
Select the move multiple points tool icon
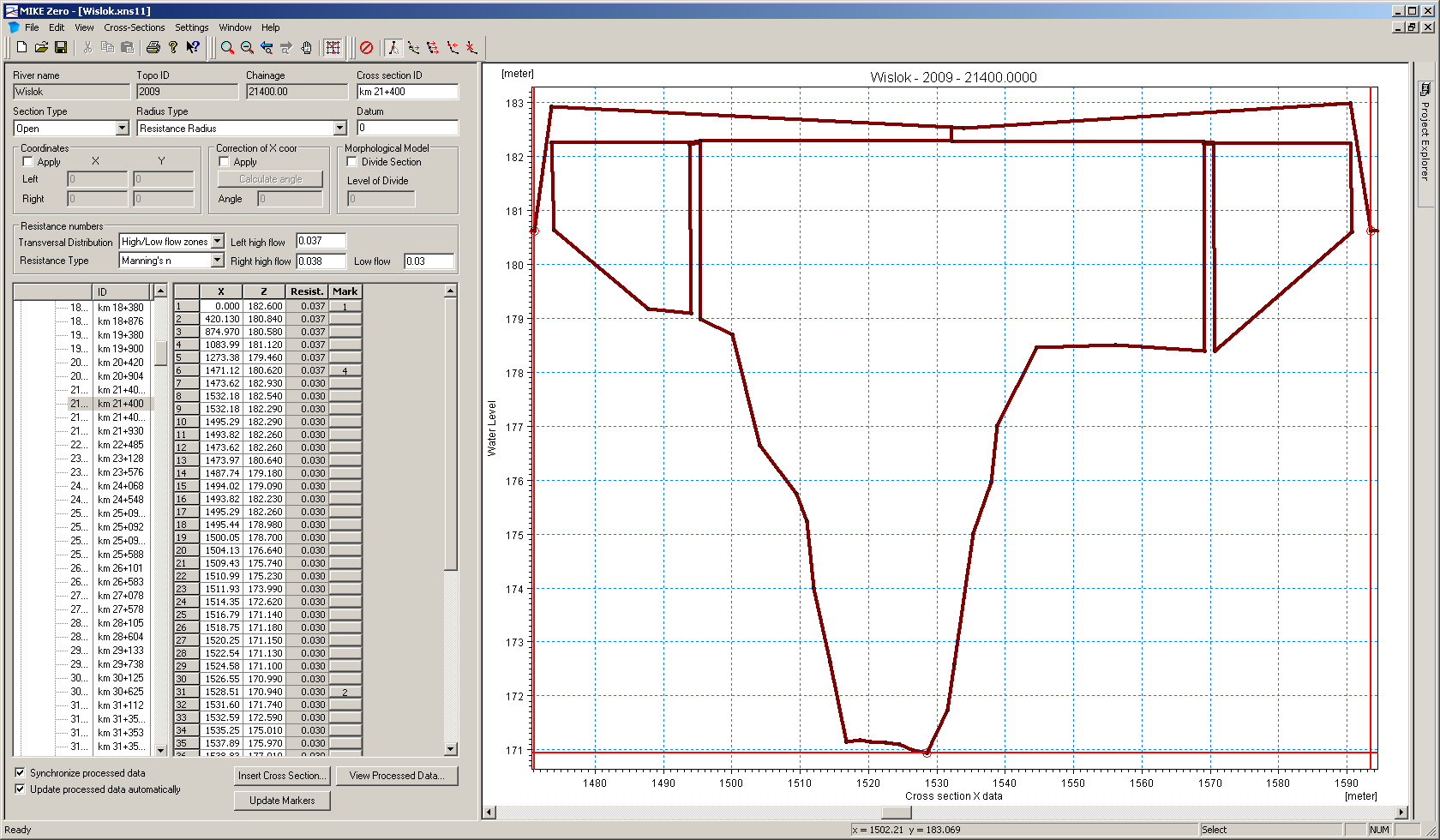pyautogui.click(x=433, y=48)
